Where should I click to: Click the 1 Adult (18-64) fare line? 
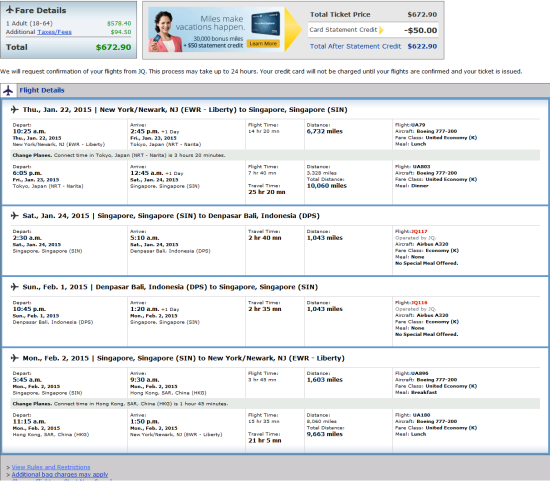(68, 24)
